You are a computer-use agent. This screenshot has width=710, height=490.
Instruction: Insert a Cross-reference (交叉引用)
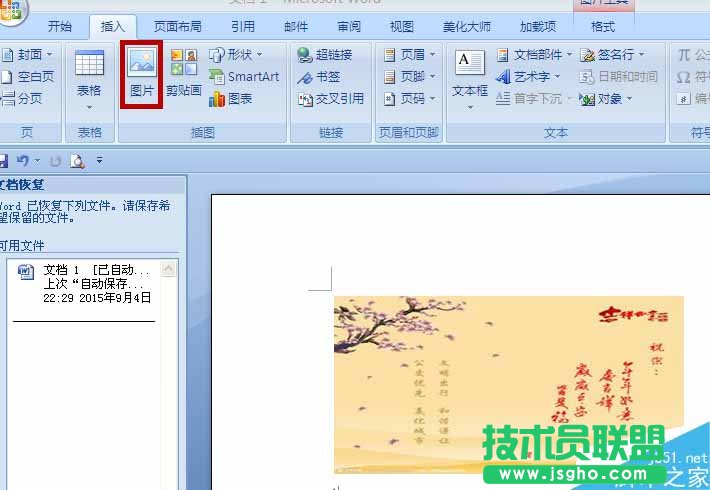331,99
